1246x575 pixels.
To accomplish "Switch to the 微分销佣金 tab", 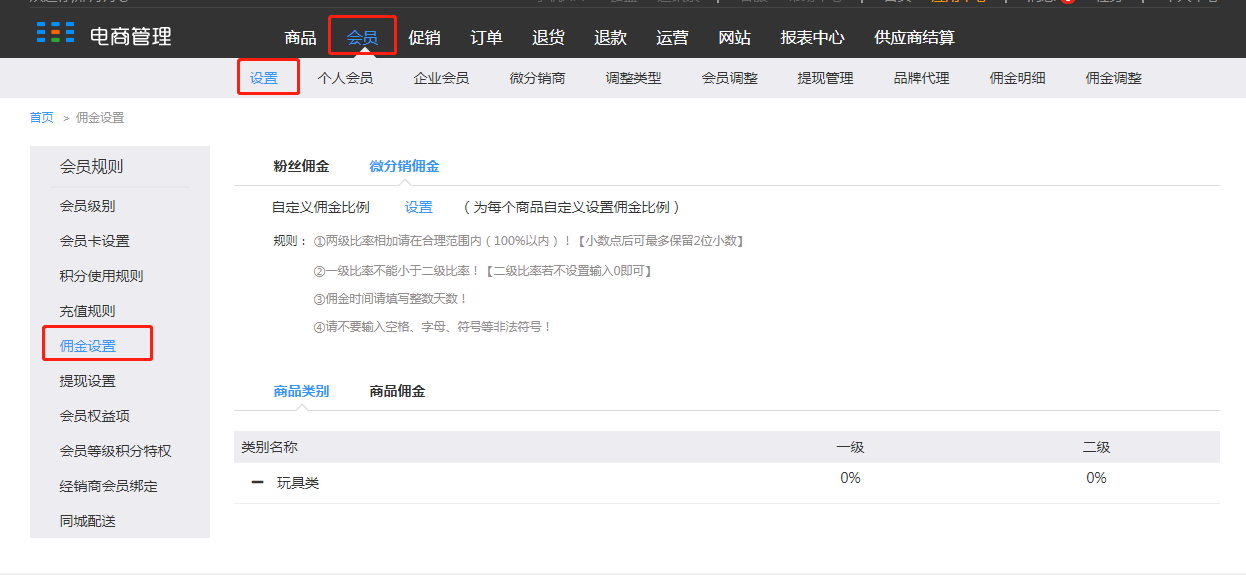I will point(404,166).
